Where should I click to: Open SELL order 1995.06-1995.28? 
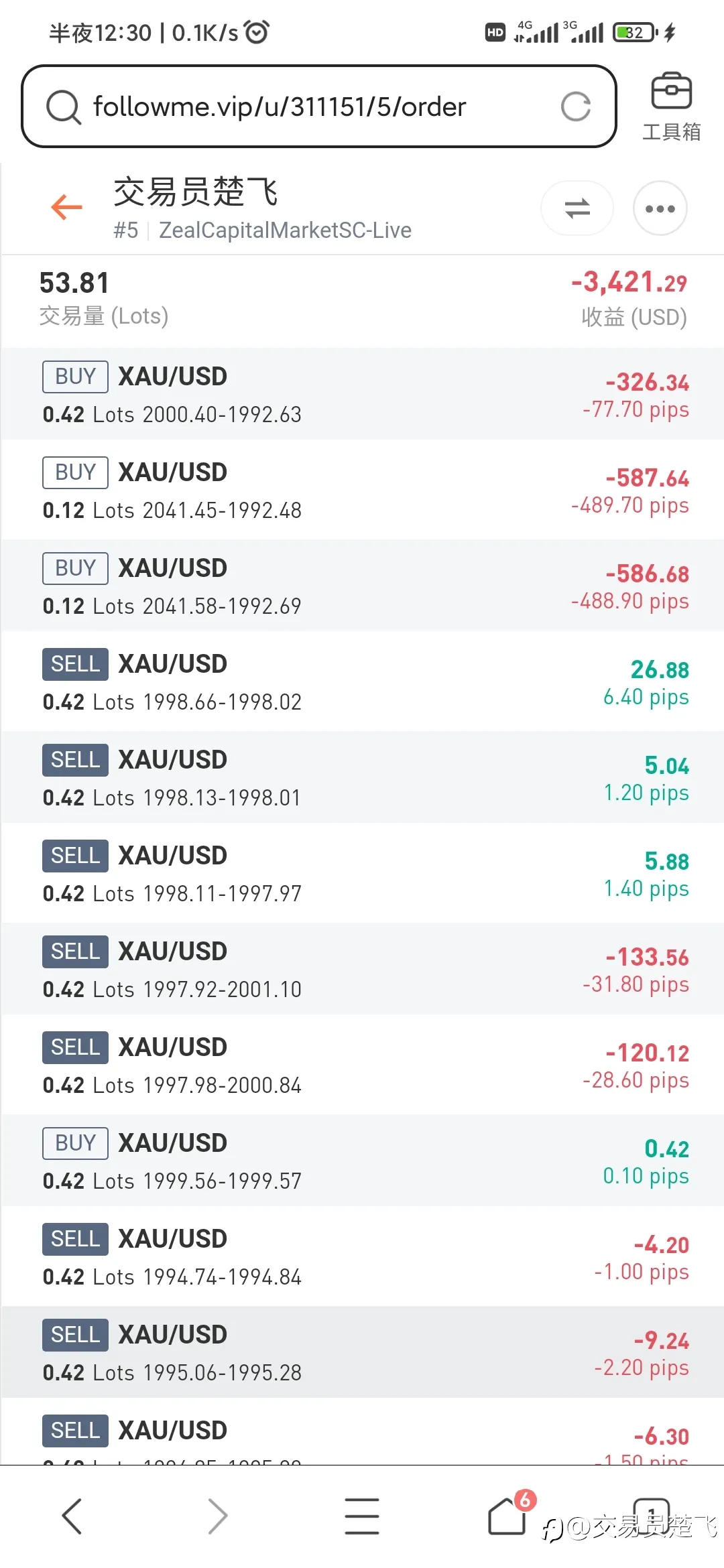click(x=362, y=1353)
